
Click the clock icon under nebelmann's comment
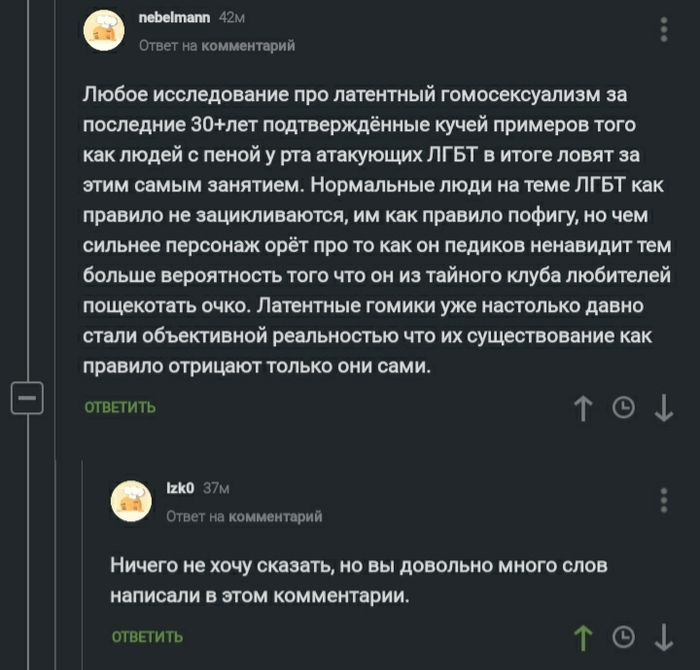pyautogui.click(x=624, y=407)
